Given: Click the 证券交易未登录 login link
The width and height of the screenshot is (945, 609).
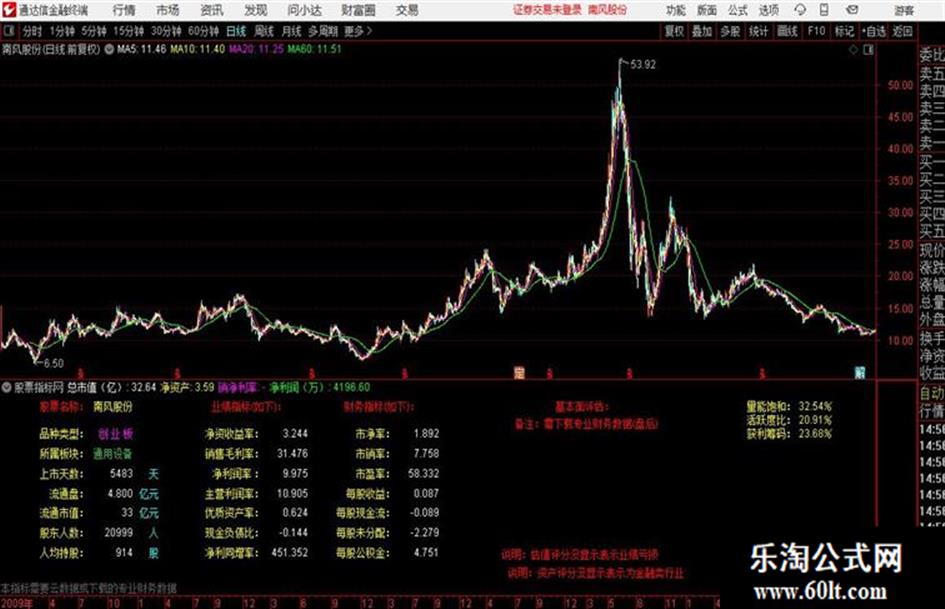Looking at the screenshot, I should click(x=547, y=10).
